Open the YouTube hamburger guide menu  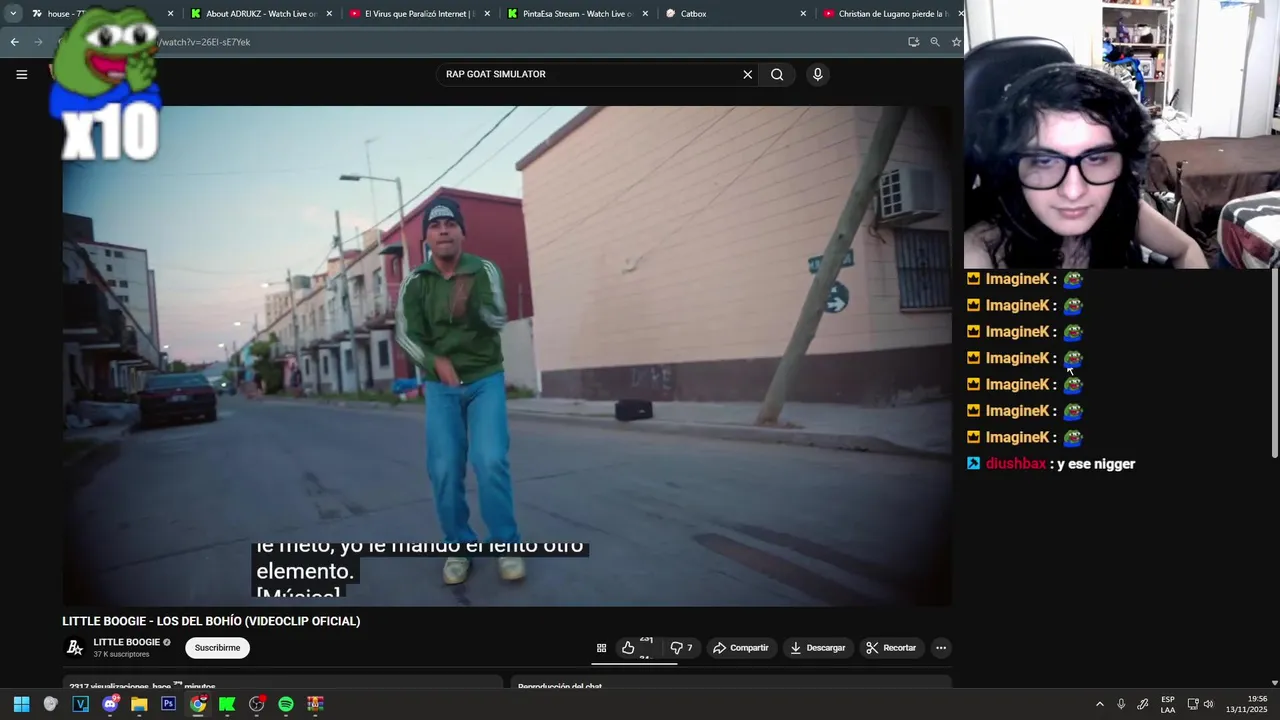pos(21,74)
